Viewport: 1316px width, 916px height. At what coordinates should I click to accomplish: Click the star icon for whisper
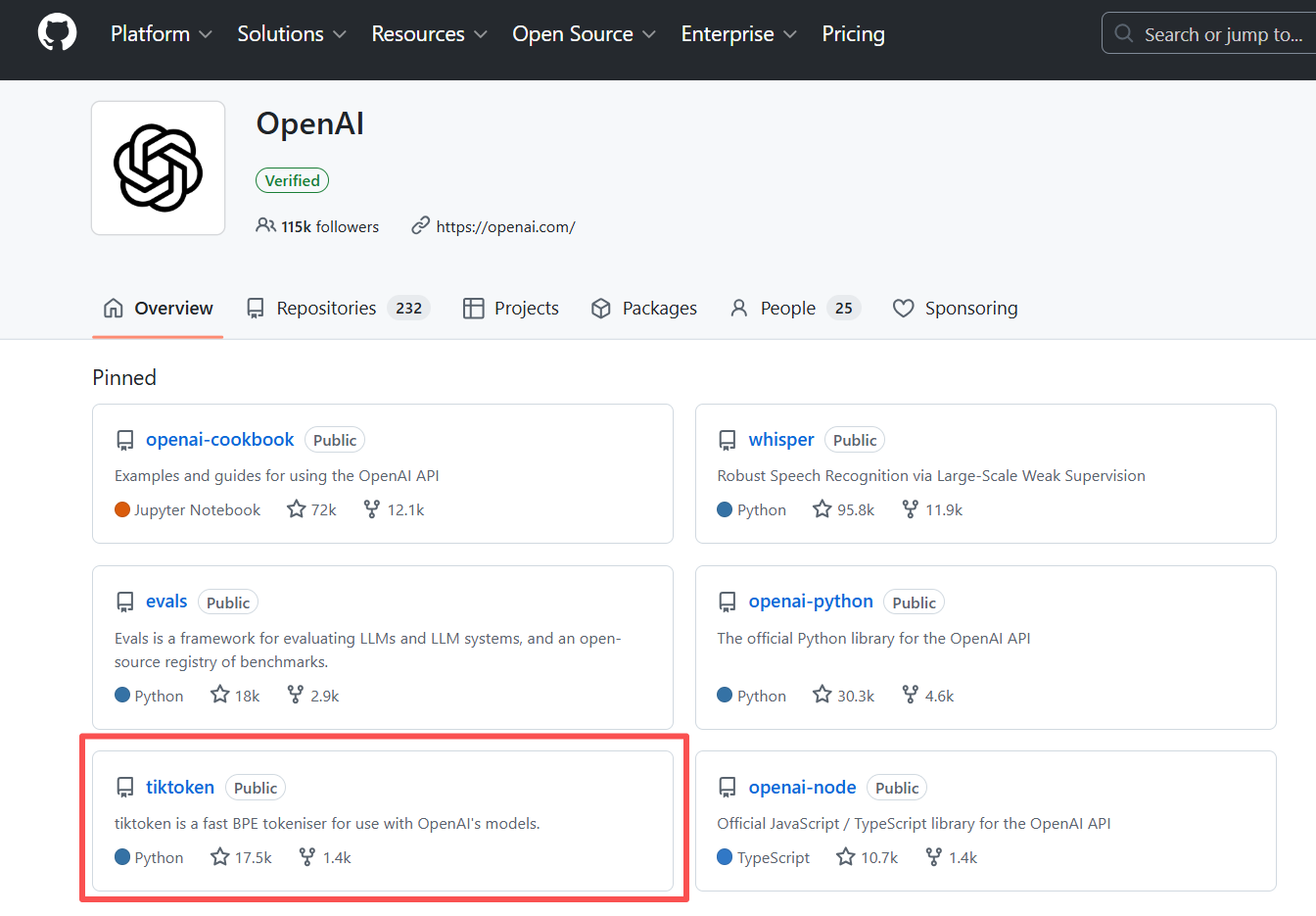coord(822,508)
